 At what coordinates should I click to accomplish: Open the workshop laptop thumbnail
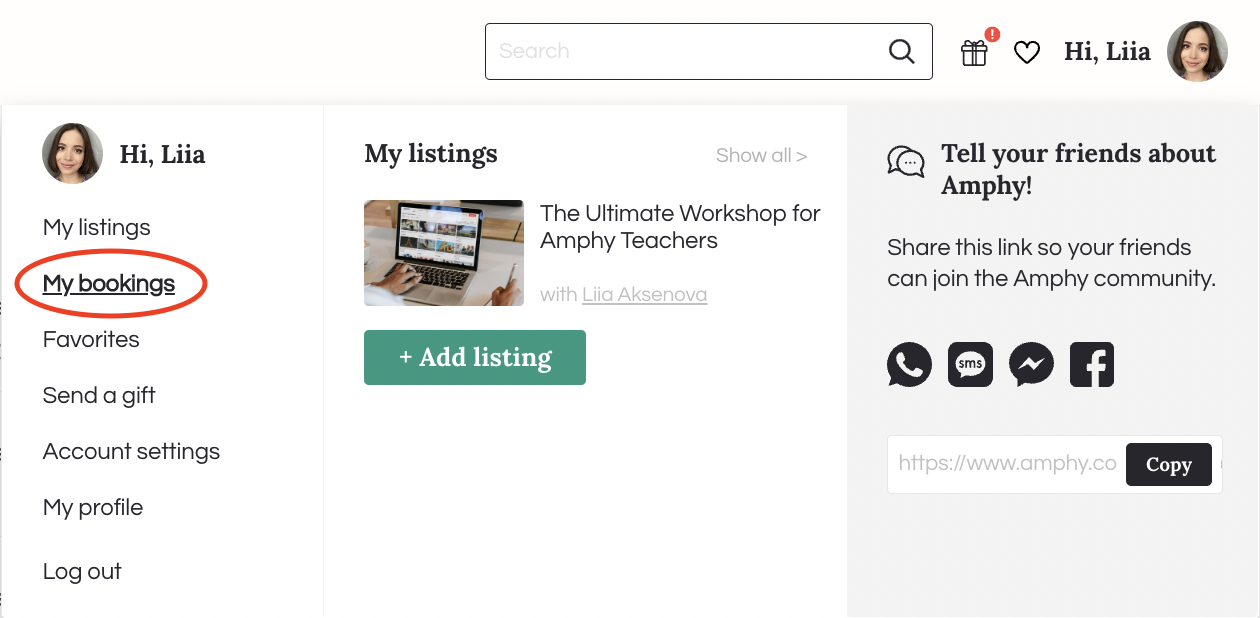click(x=444, y=253)
